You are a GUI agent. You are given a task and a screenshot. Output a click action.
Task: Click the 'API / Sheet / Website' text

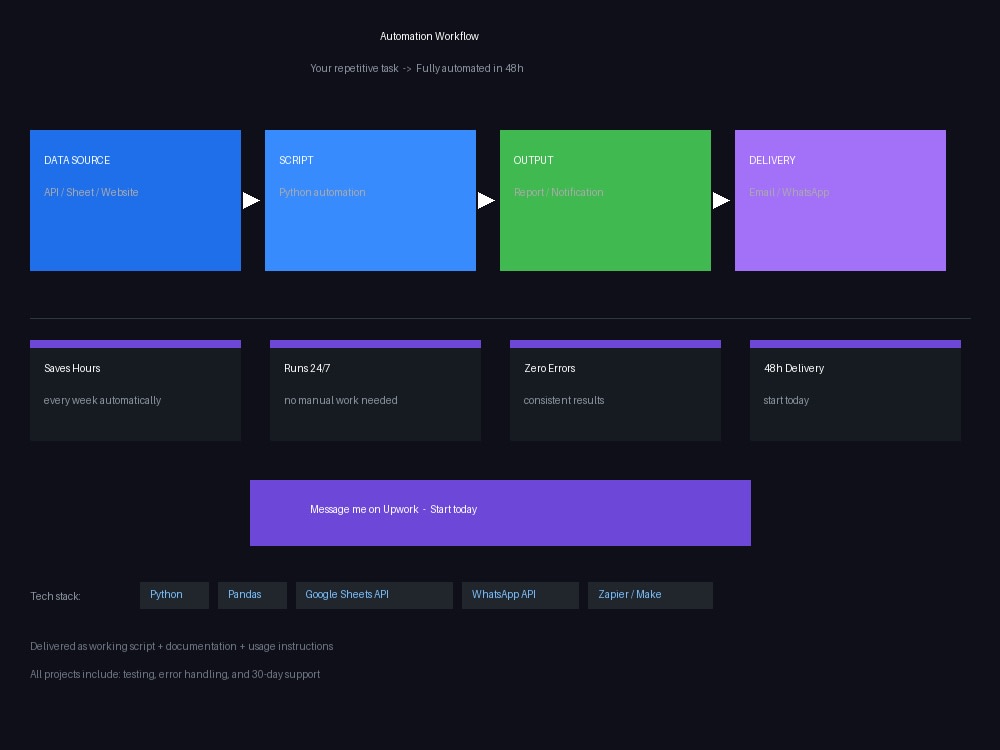[91, 192]
